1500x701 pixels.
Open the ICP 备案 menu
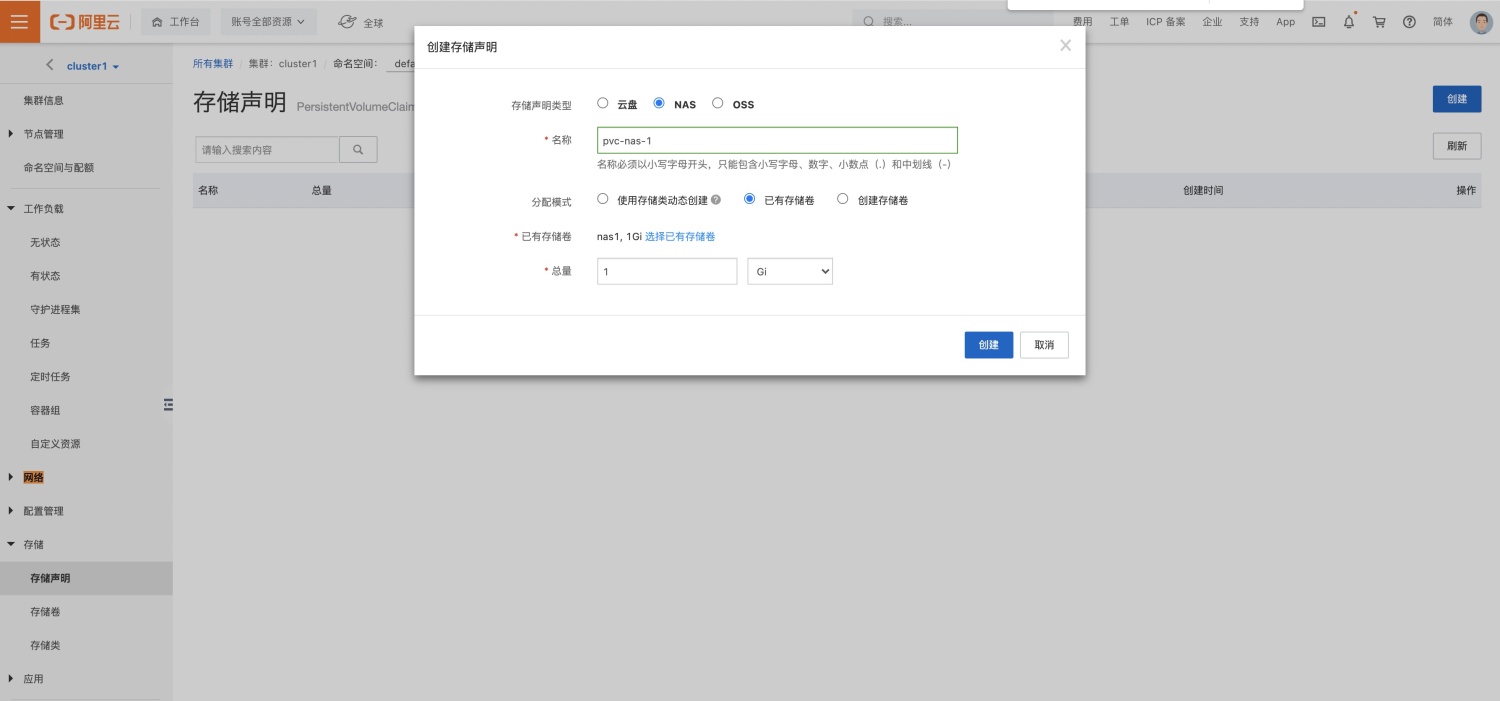(1165, 22)
